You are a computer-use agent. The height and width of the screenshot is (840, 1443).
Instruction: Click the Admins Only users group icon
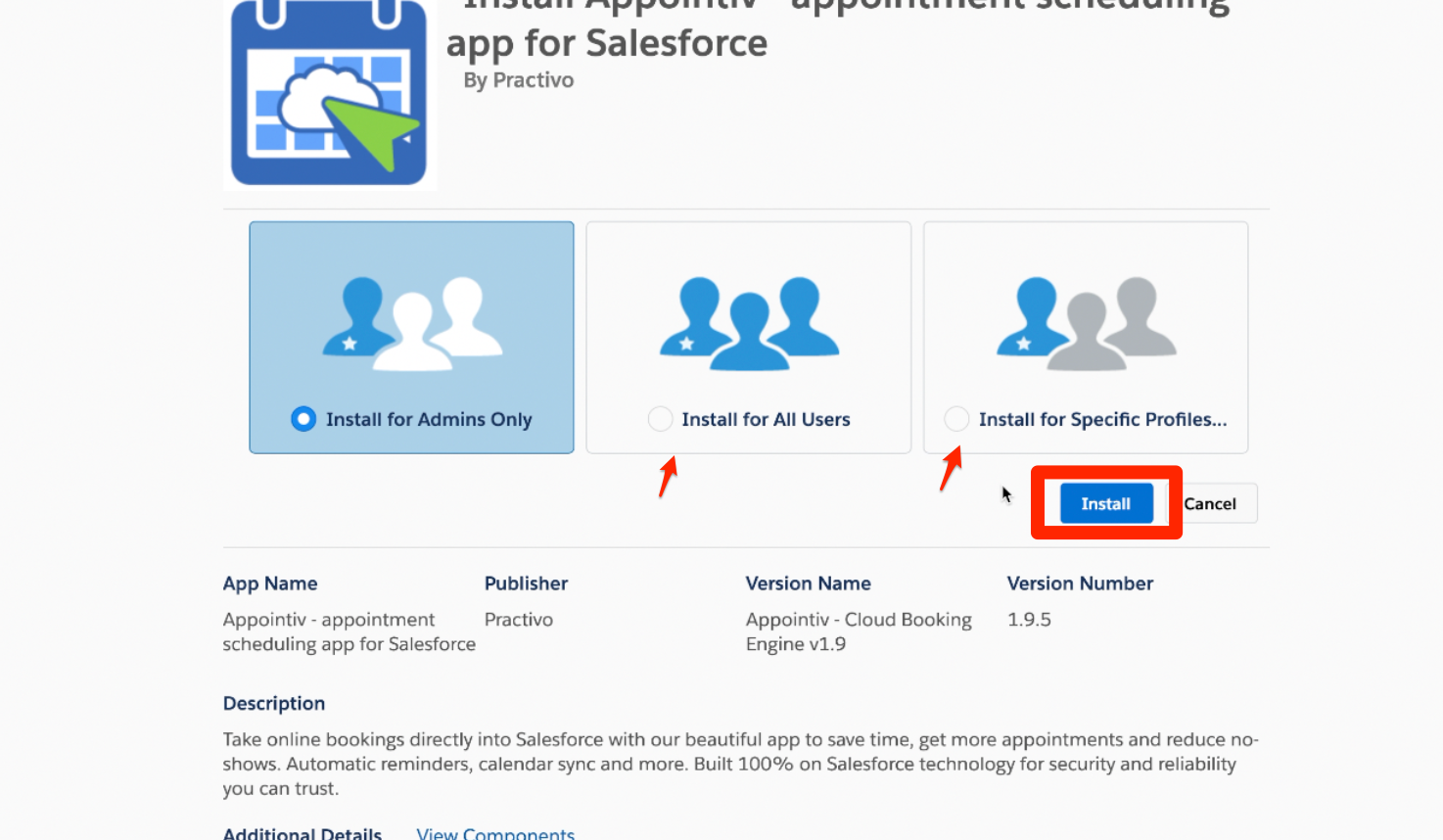pyautogui.click(x=412, y=323)
